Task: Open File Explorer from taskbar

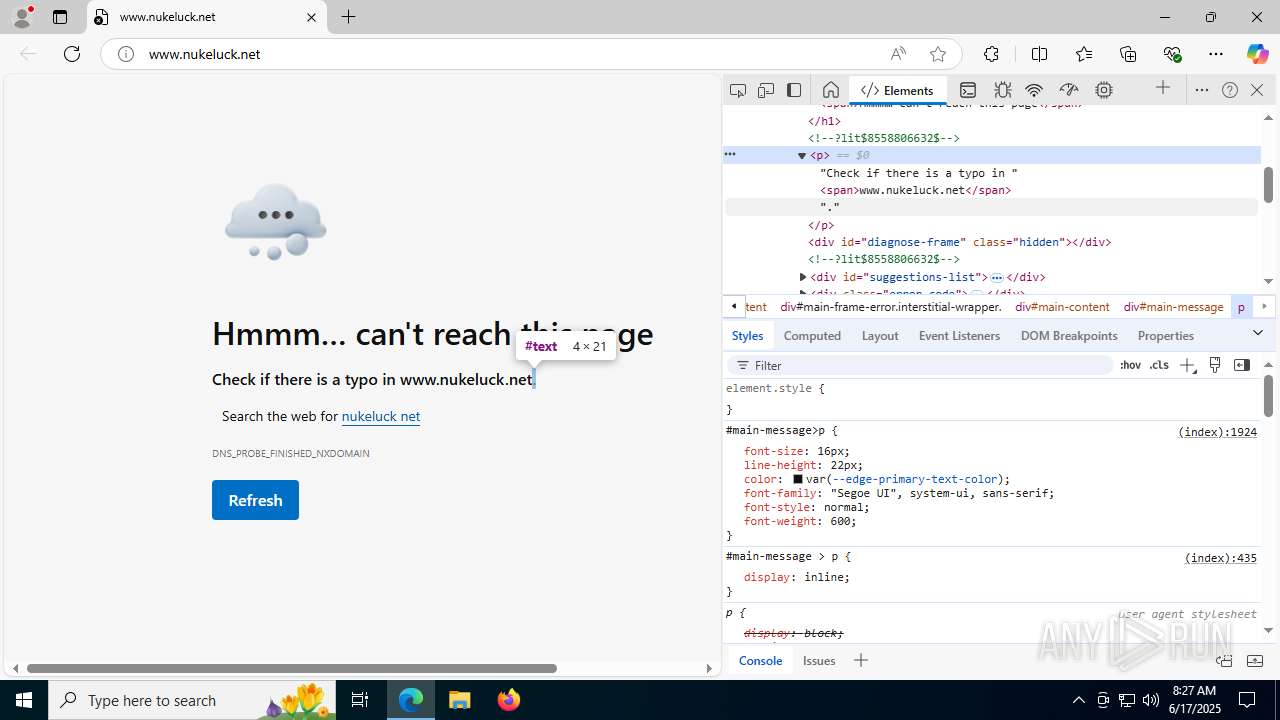Action: [459, 700]
